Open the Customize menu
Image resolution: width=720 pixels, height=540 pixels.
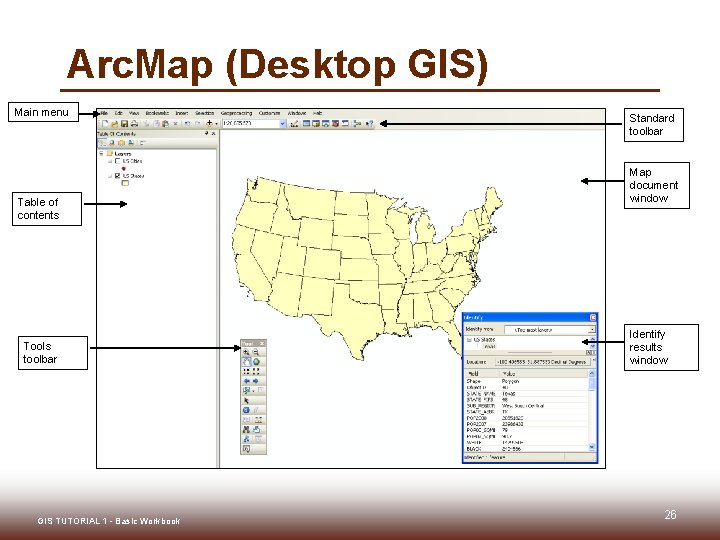(x=270, y=113)
